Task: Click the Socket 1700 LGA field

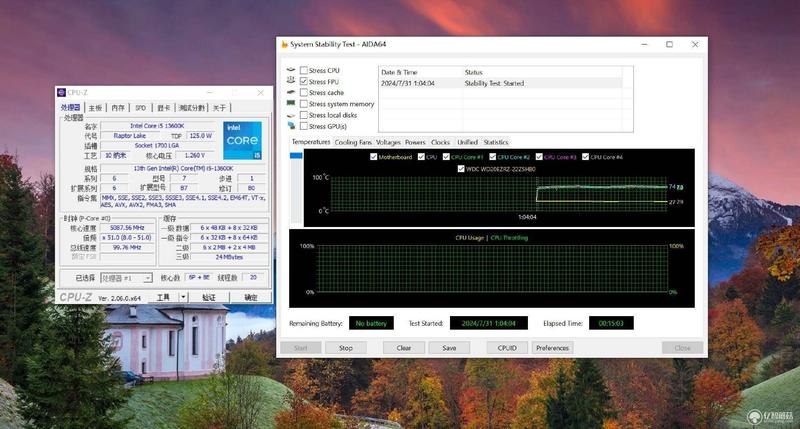Action: [157, 145]
